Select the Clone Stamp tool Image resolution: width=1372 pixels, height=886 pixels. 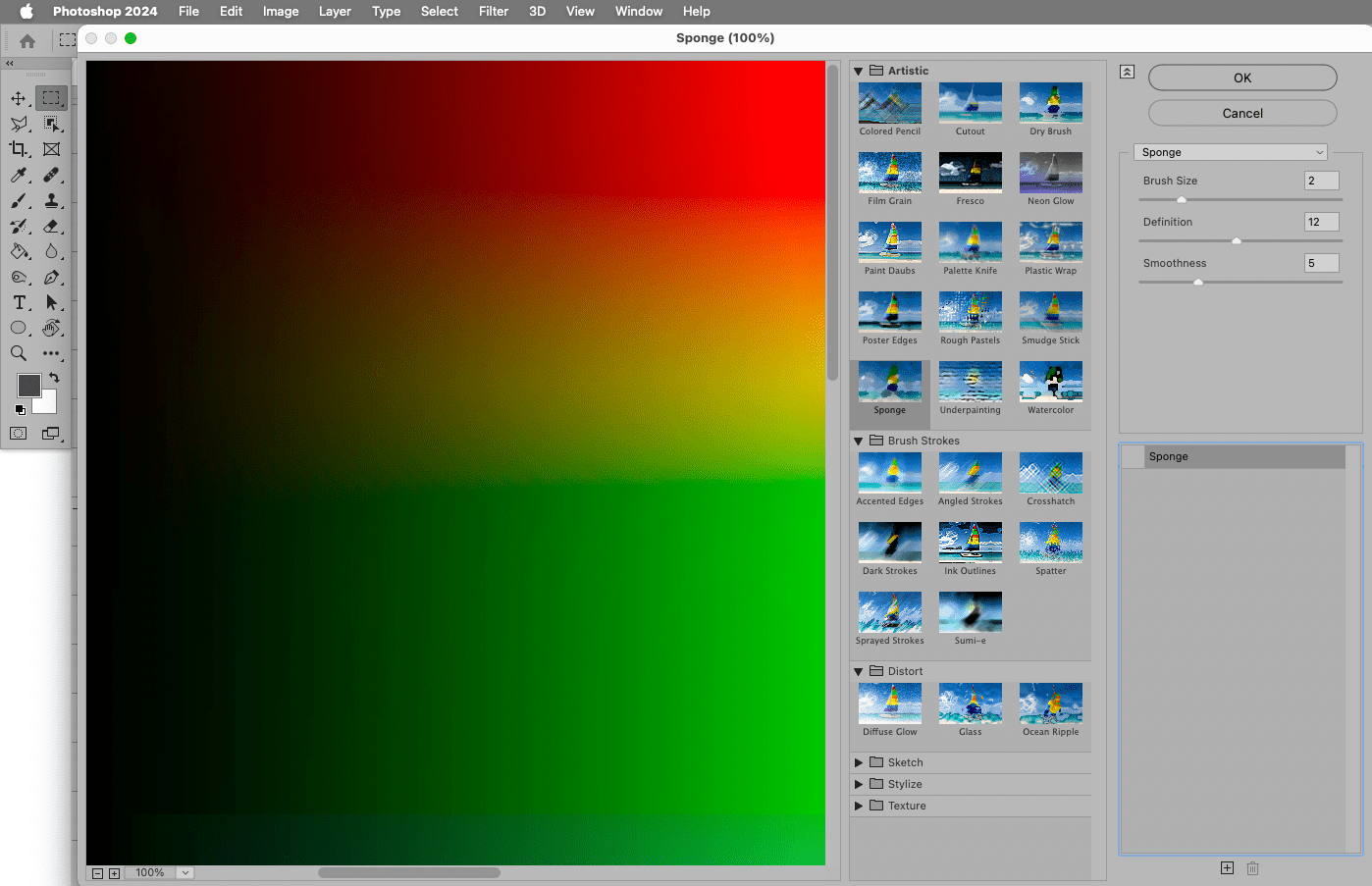[51, 201]
